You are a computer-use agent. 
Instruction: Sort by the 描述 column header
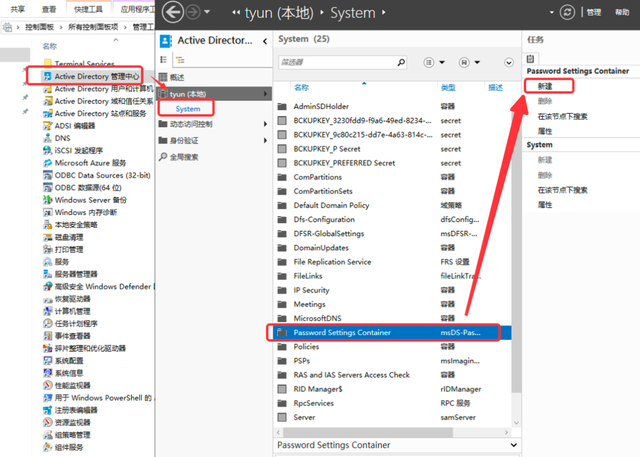pos(496,87)
